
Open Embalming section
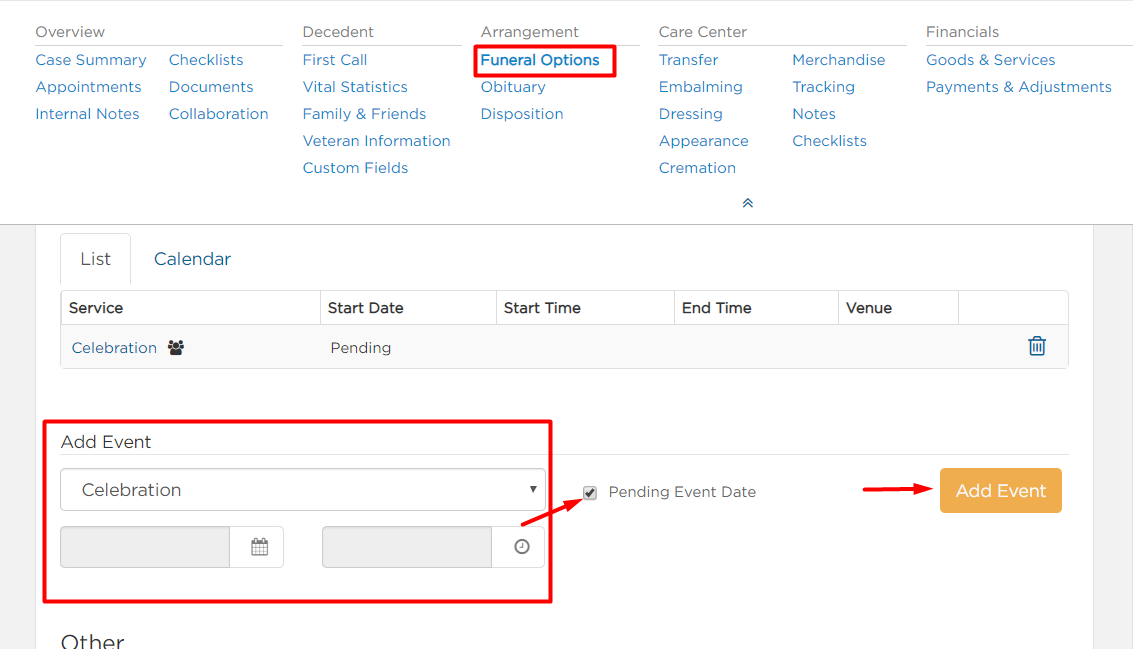click(x=700, y=87)
